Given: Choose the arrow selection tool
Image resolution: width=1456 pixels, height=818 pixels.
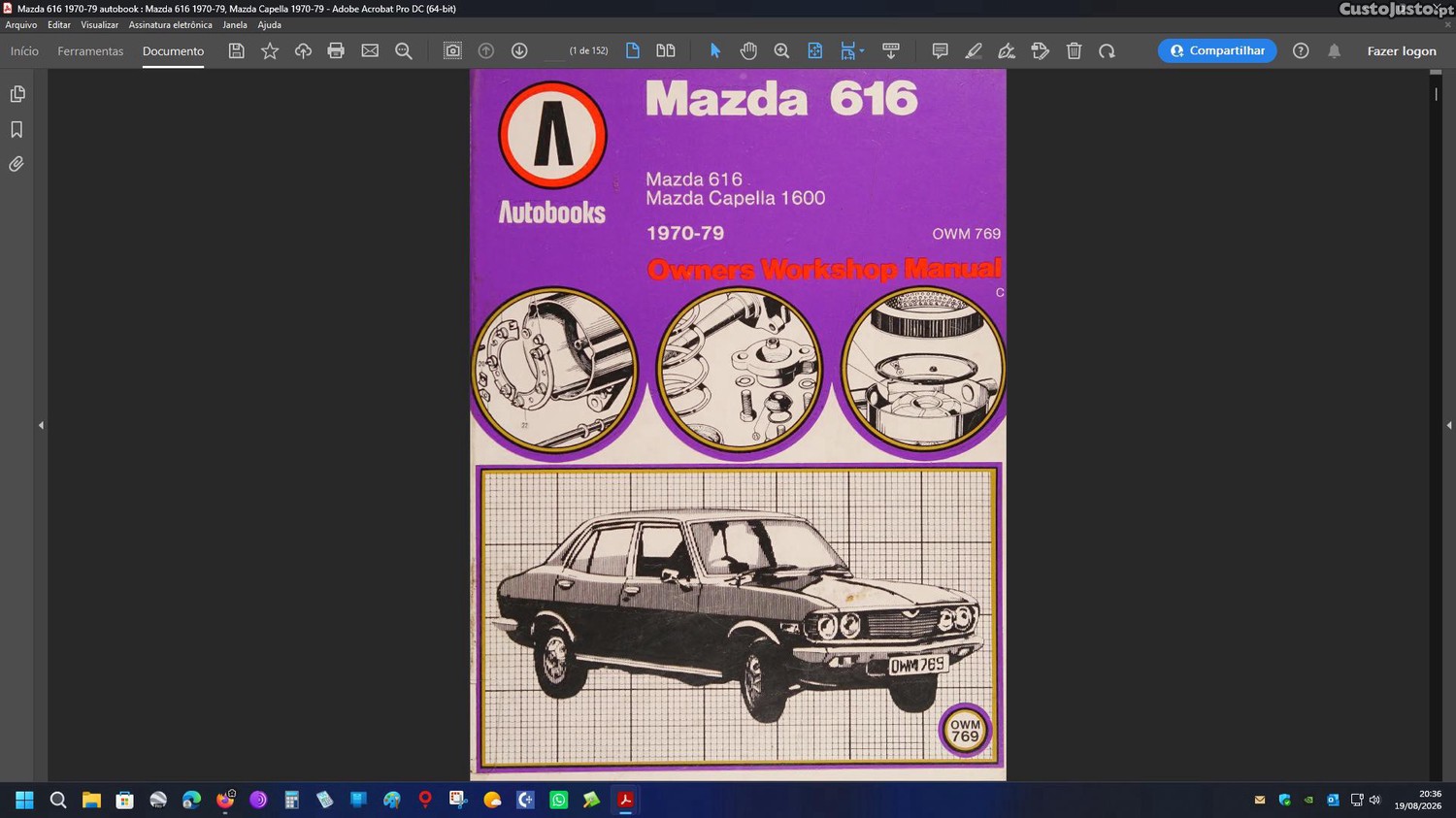Looking at the screenshot, I should (715, 50).
